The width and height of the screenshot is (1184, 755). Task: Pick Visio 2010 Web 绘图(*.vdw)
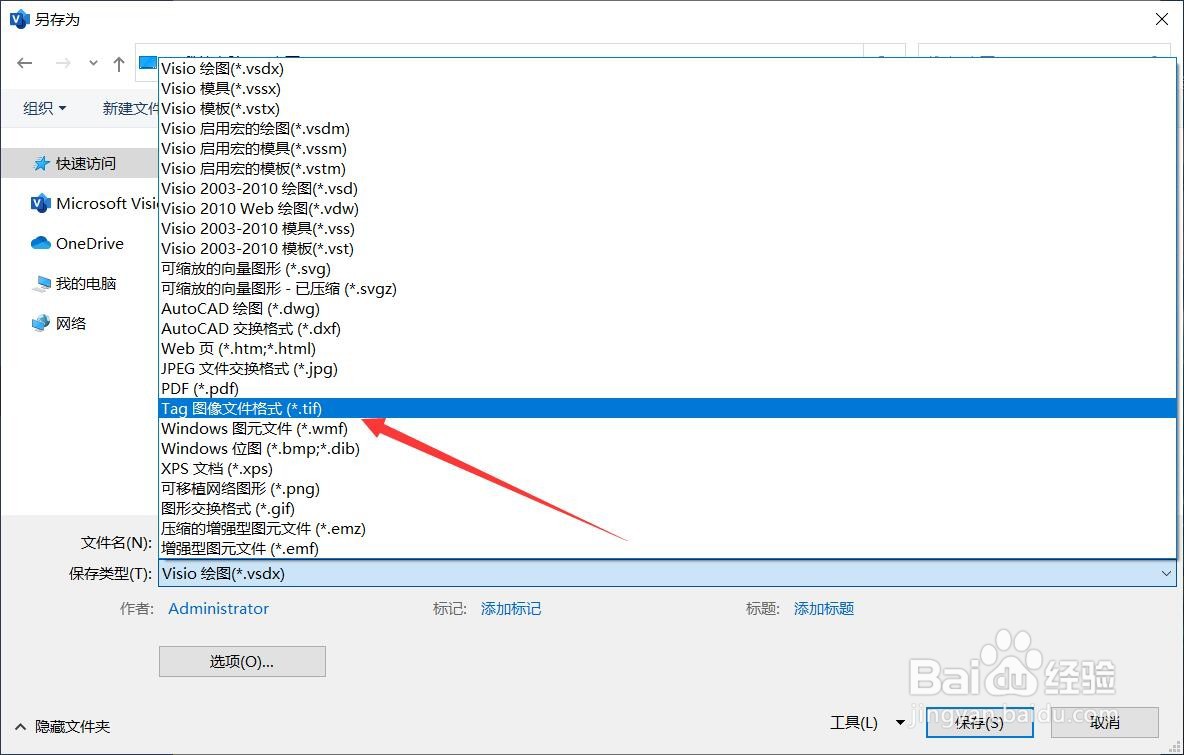[x=668, y=208]
